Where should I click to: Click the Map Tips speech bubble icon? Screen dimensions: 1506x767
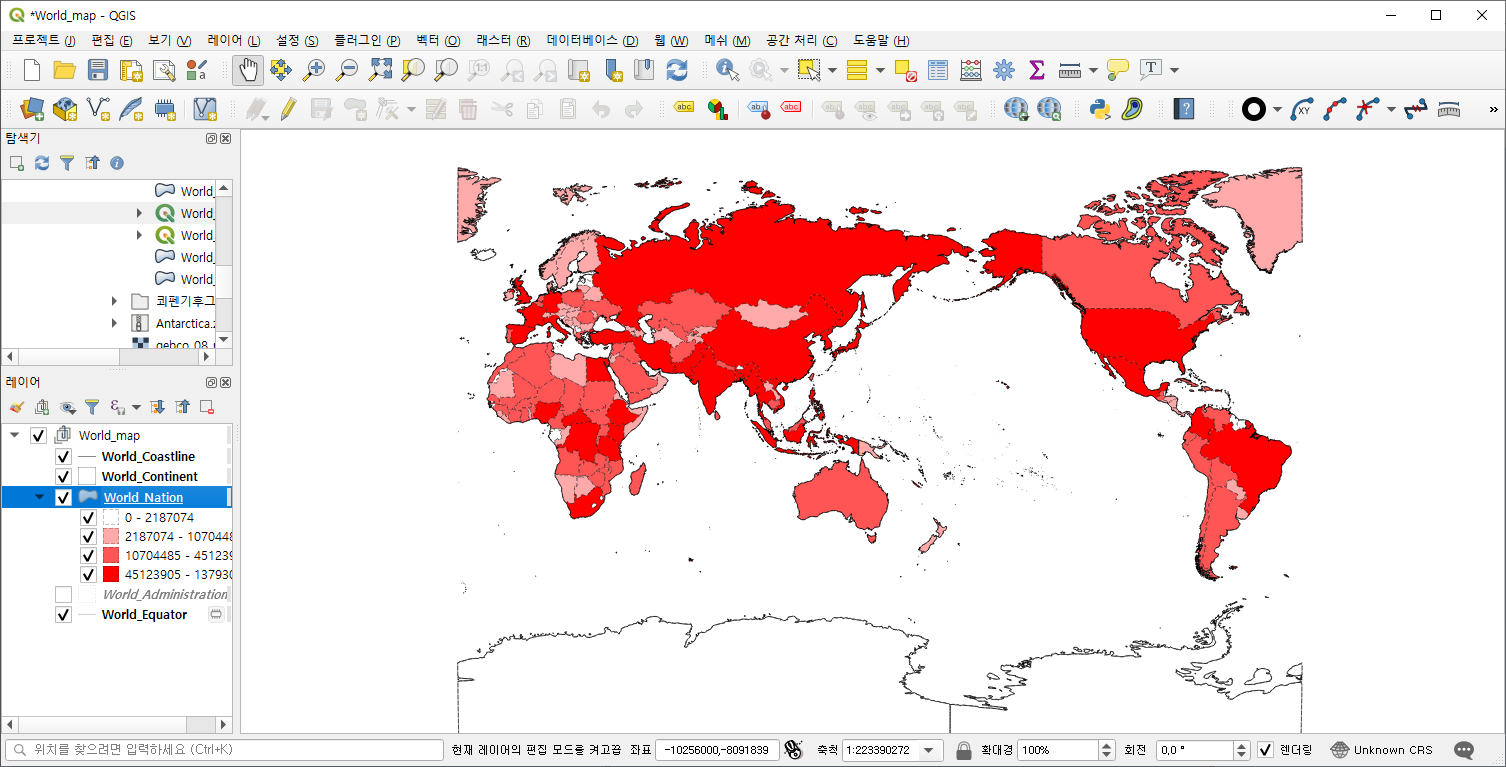coord(1118,70)
